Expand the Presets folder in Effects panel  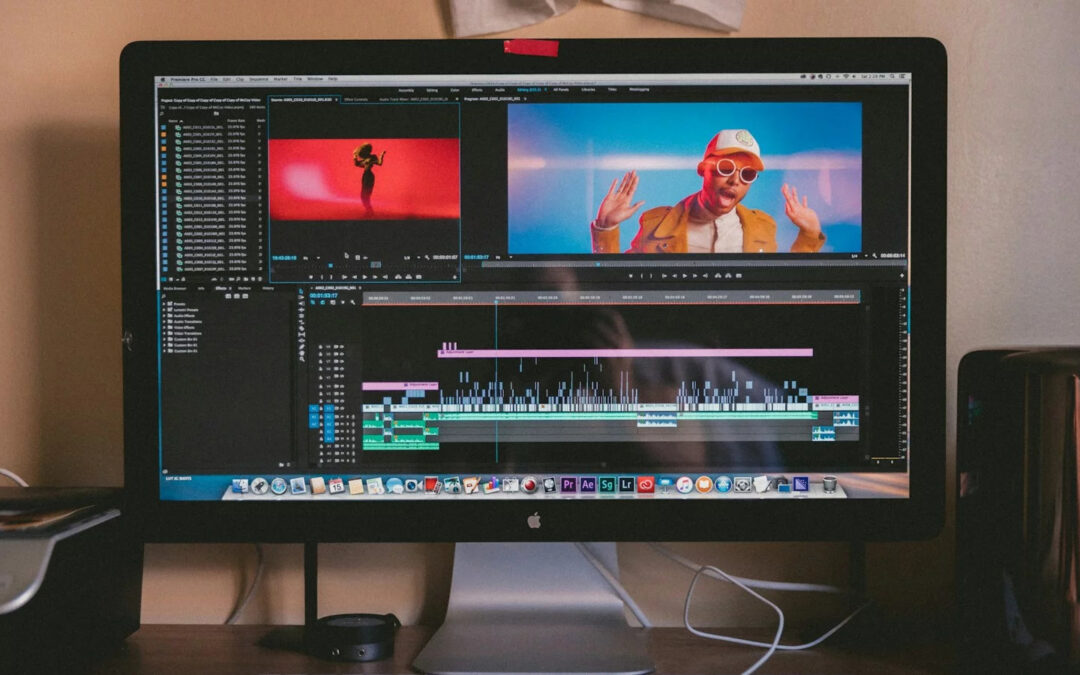pyautogui.click(x=165, y=303)
